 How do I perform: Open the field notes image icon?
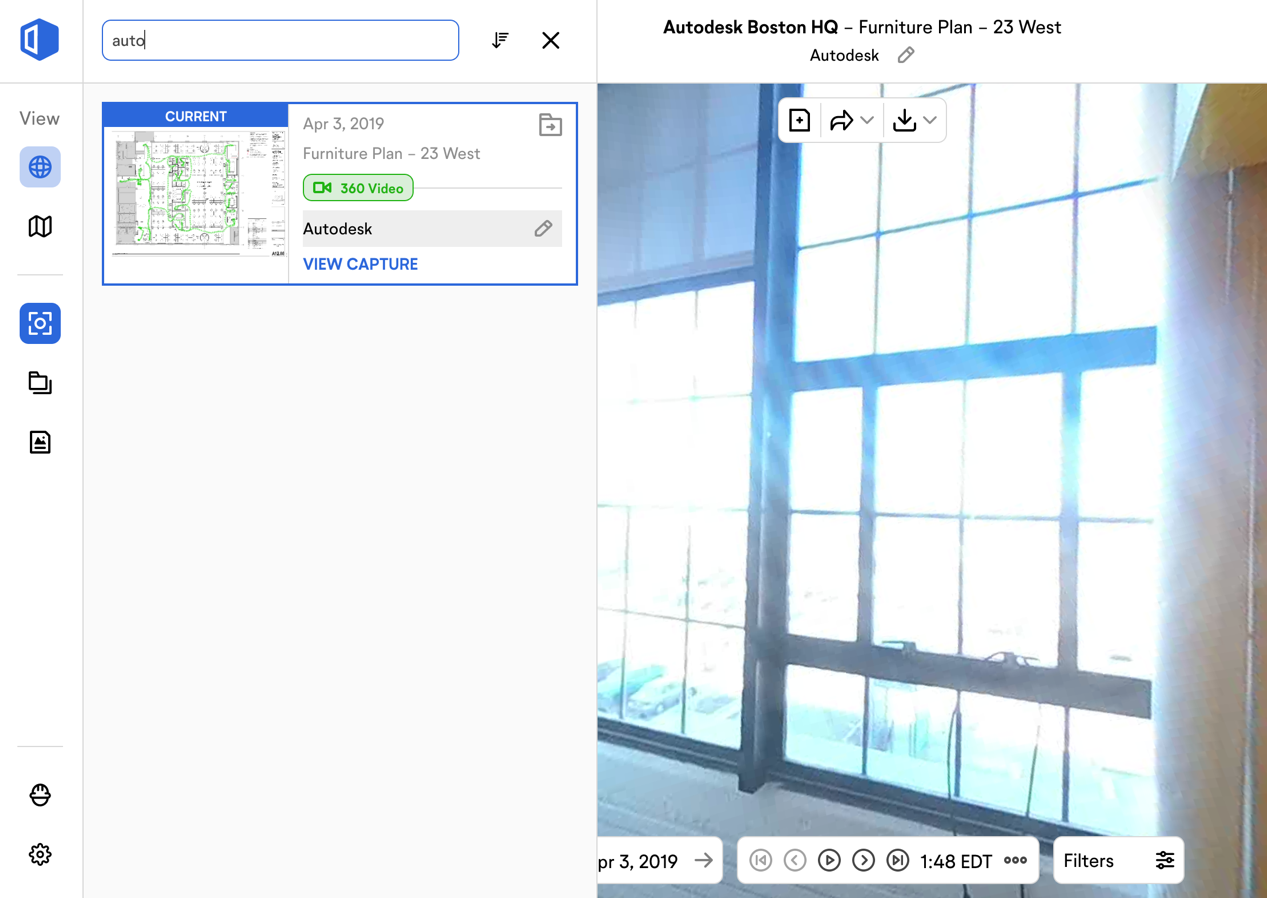pyautogui.click(x=40, y=442)
